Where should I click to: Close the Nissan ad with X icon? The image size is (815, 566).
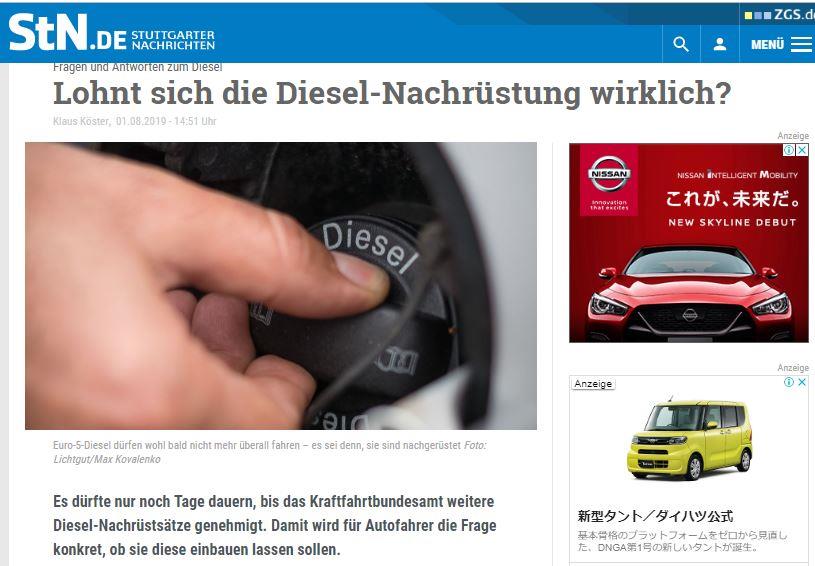coord(803,150)
